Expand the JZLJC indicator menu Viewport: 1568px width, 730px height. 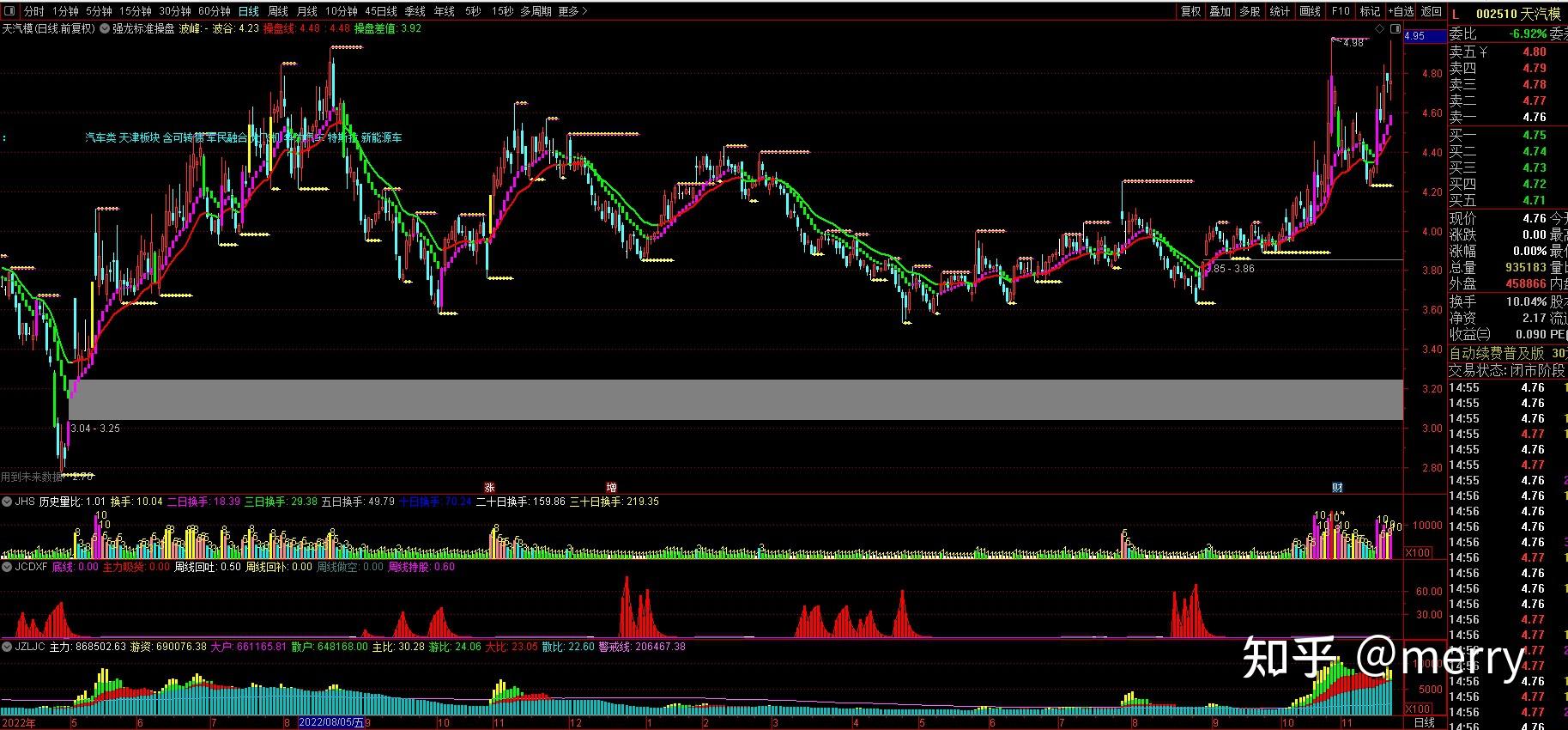[8, 647]
